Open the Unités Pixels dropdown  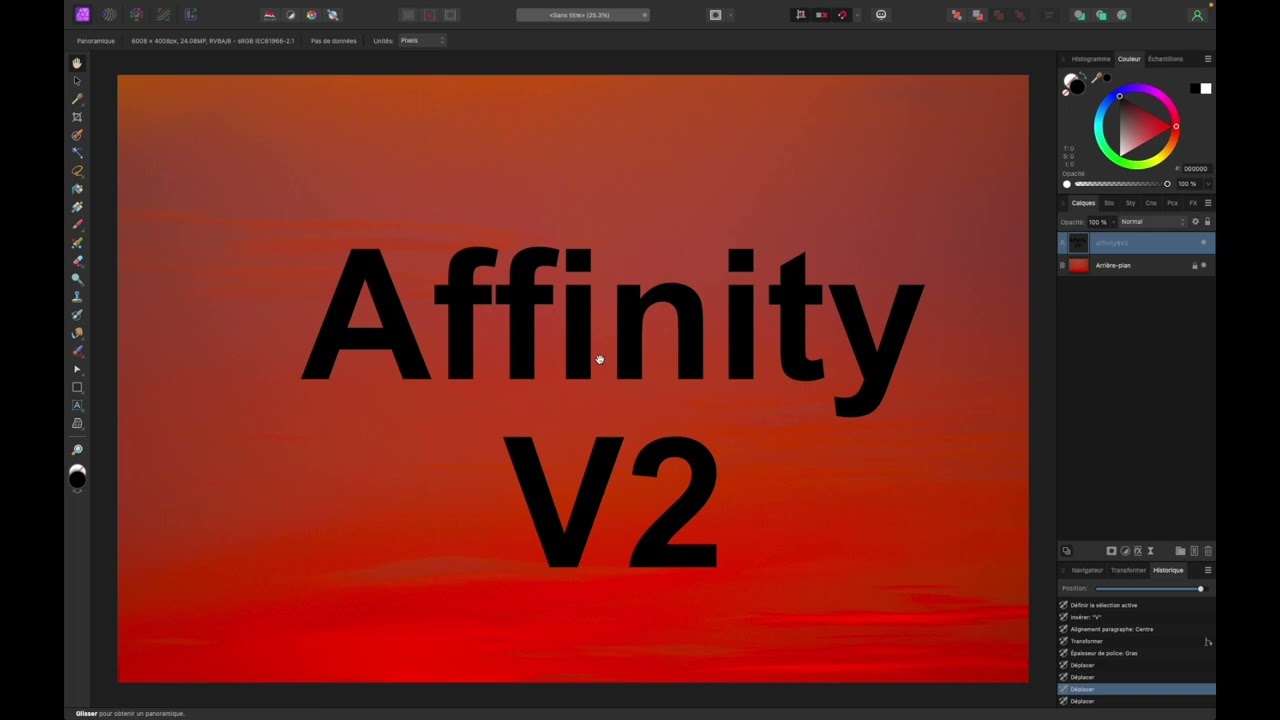pos(422,41)
